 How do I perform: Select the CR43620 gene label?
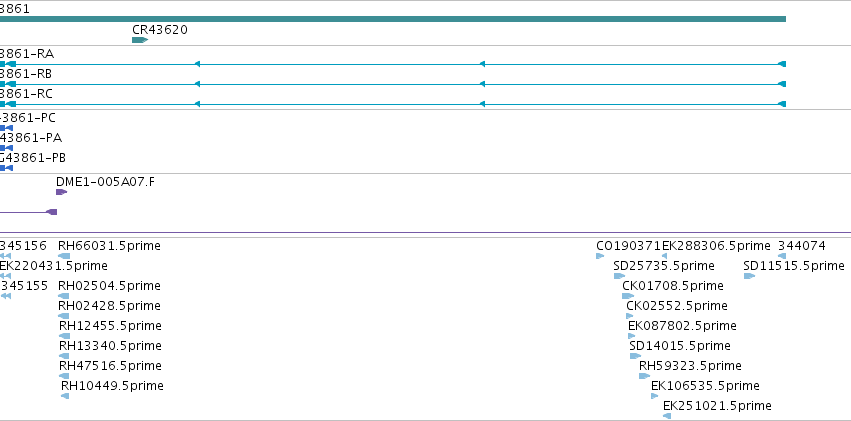coord(160,30)
